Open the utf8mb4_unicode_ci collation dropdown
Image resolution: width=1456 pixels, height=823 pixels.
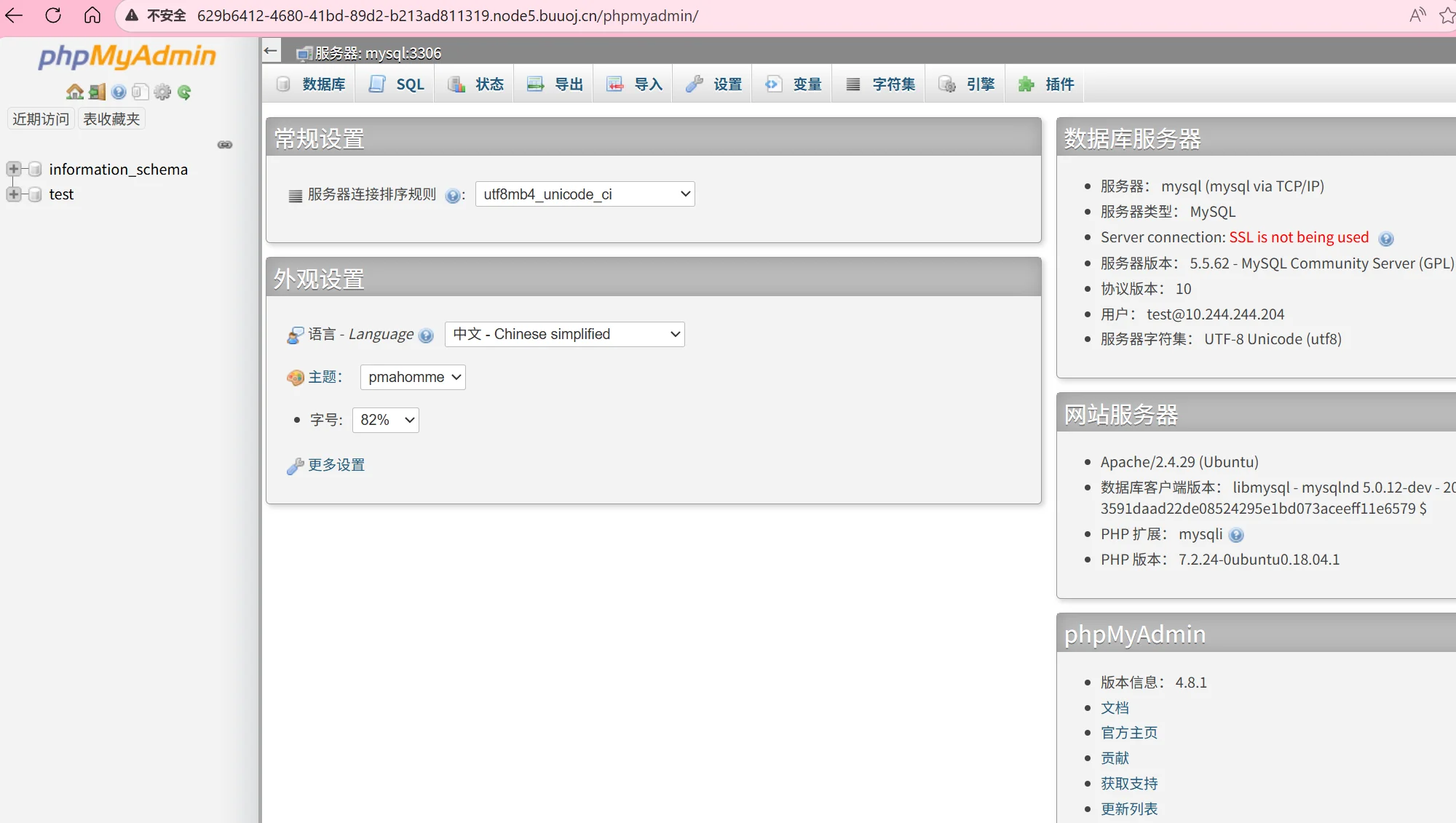pos(585,194)
